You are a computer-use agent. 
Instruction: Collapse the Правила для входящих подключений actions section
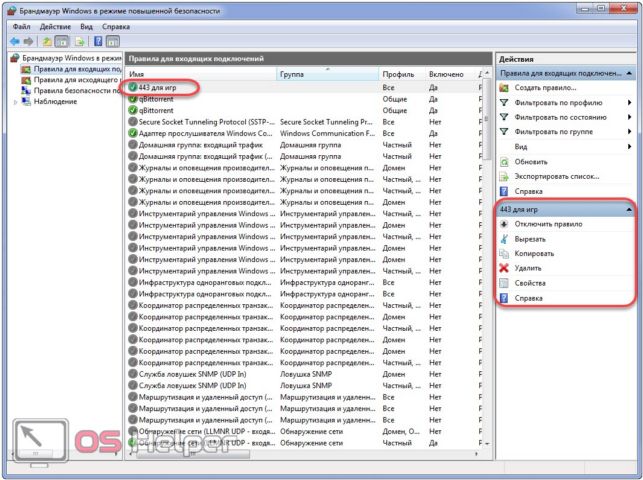629,73
